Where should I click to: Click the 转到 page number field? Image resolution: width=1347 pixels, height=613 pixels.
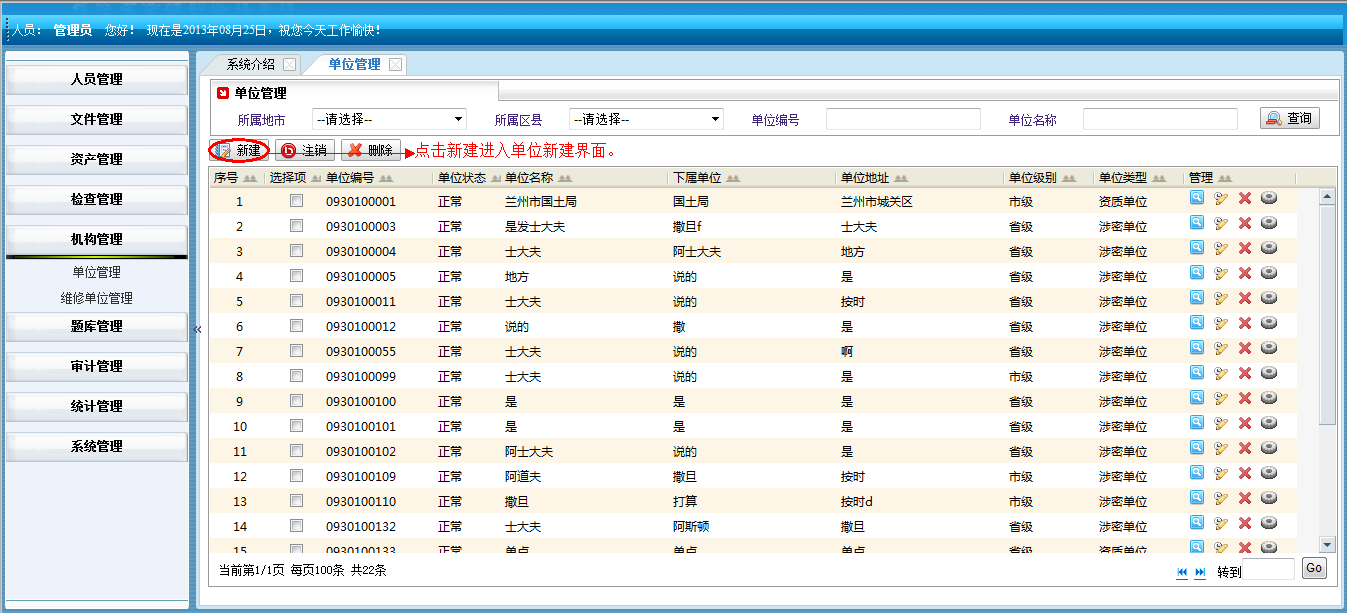tap(1270, 569)
